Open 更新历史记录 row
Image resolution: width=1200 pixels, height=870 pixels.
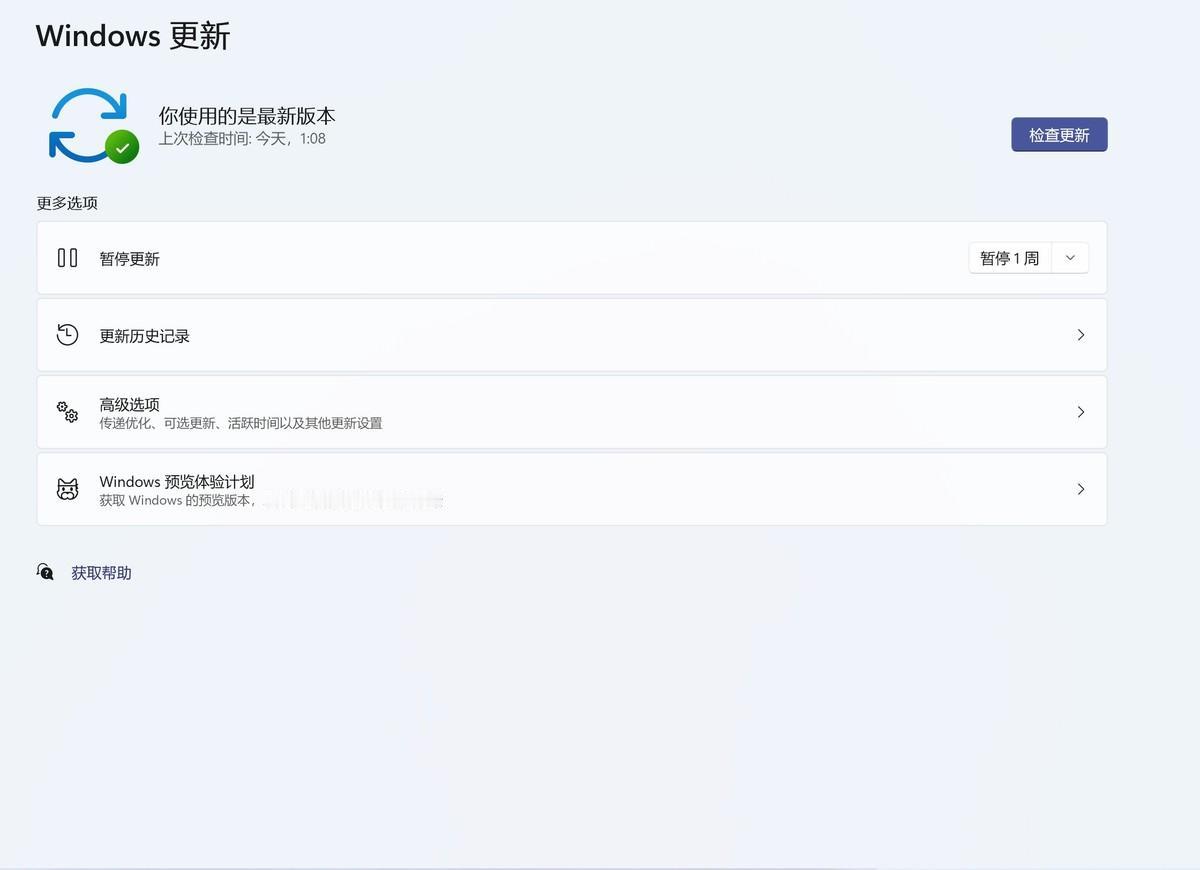pos(572,335)
